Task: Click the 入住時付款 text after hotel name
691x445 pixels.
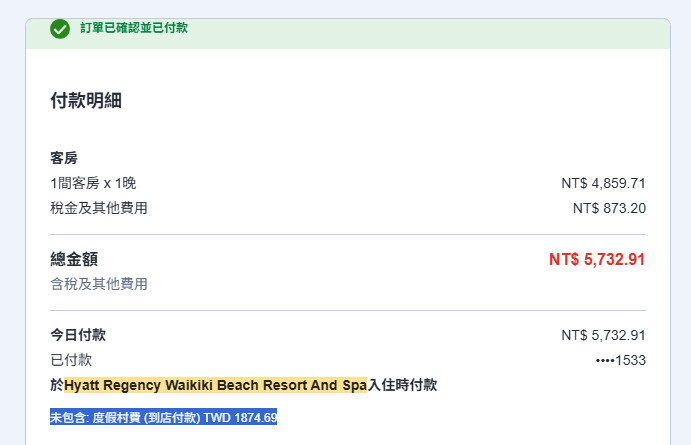Action: [402, 385]
